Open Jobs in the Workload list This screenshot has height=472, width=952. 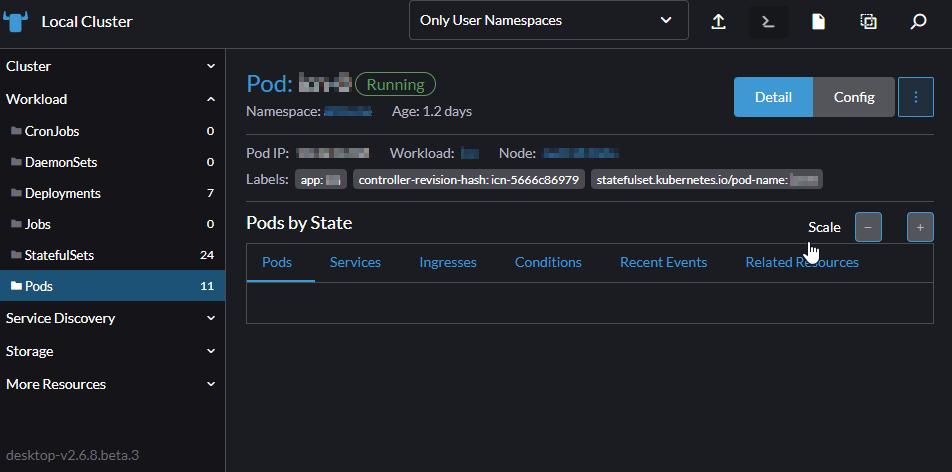[112, 224]
